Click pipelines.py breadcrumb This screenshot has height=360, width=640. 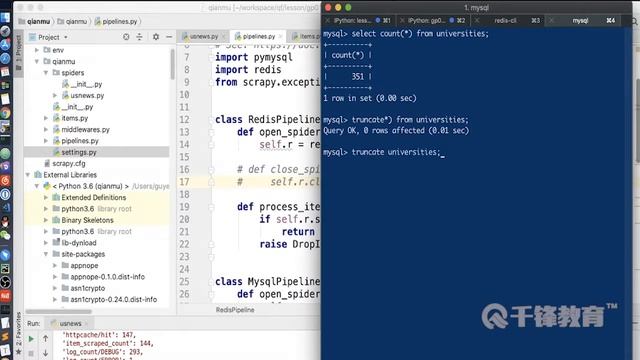point(116,21)
